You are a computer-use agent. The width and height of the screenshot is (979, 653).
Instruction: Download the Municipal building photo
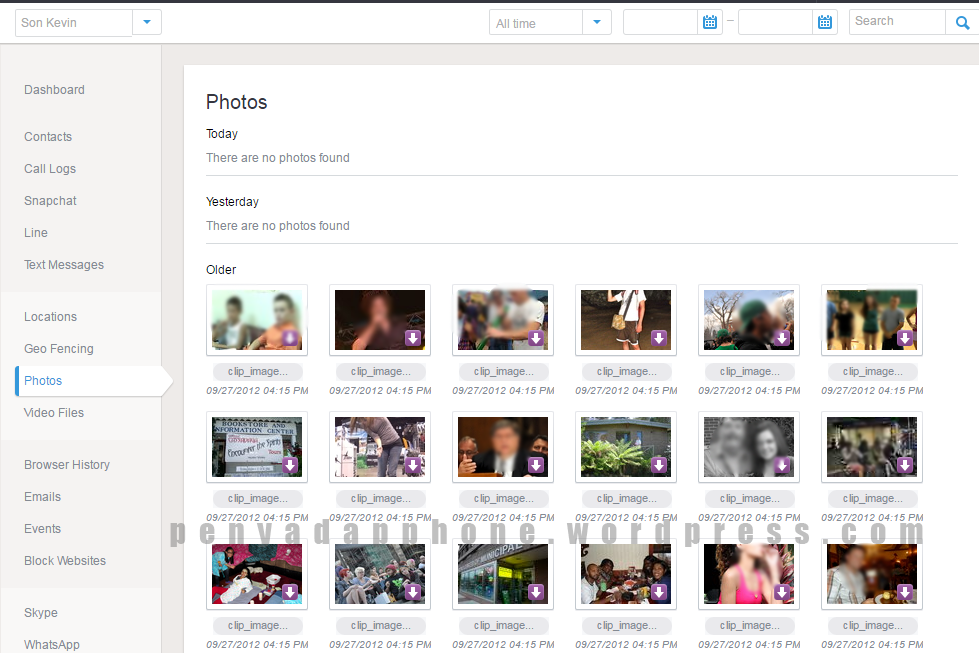[536, 592]
